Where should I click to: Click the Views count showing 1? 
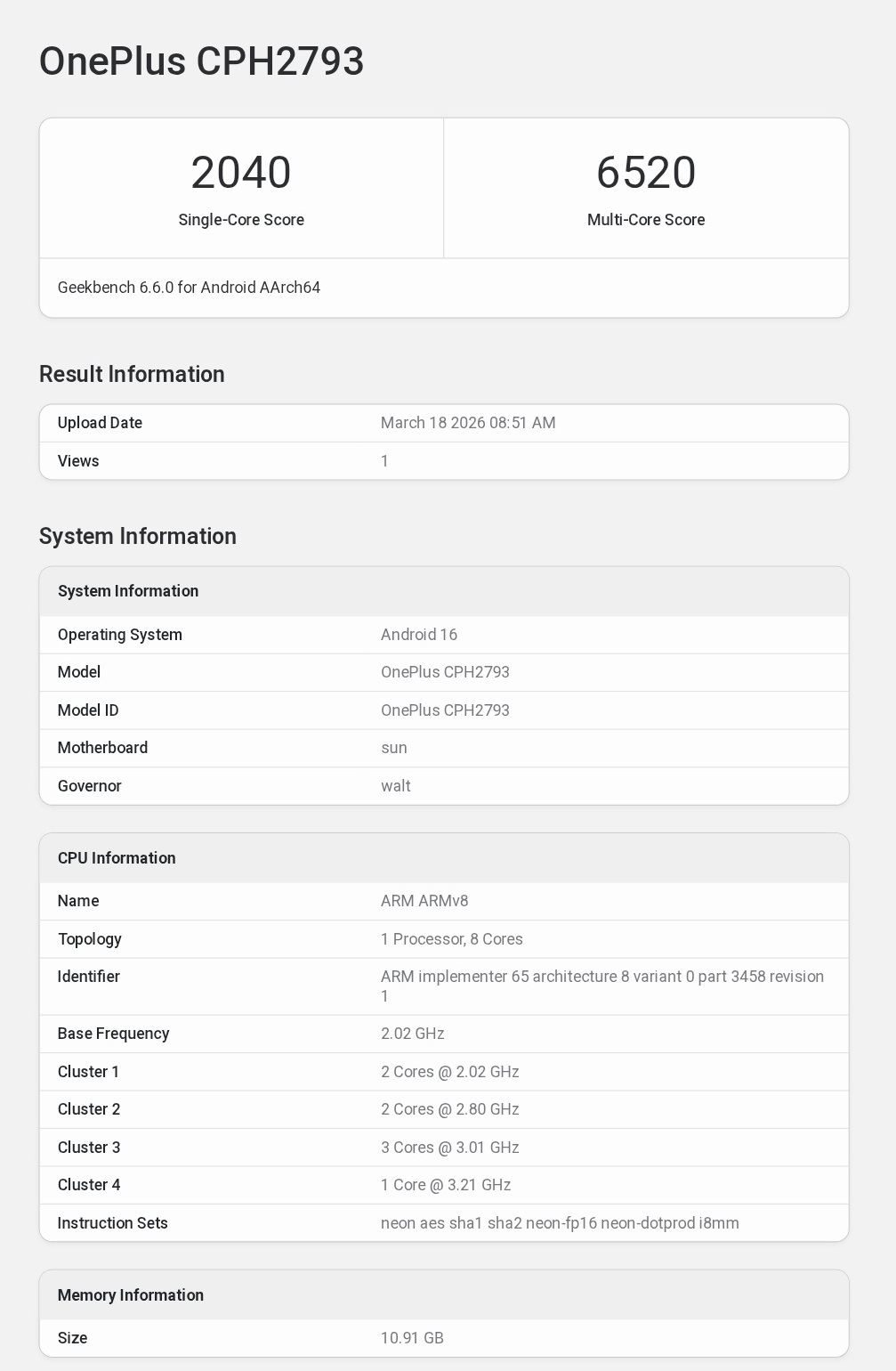[x=384, y=460]
